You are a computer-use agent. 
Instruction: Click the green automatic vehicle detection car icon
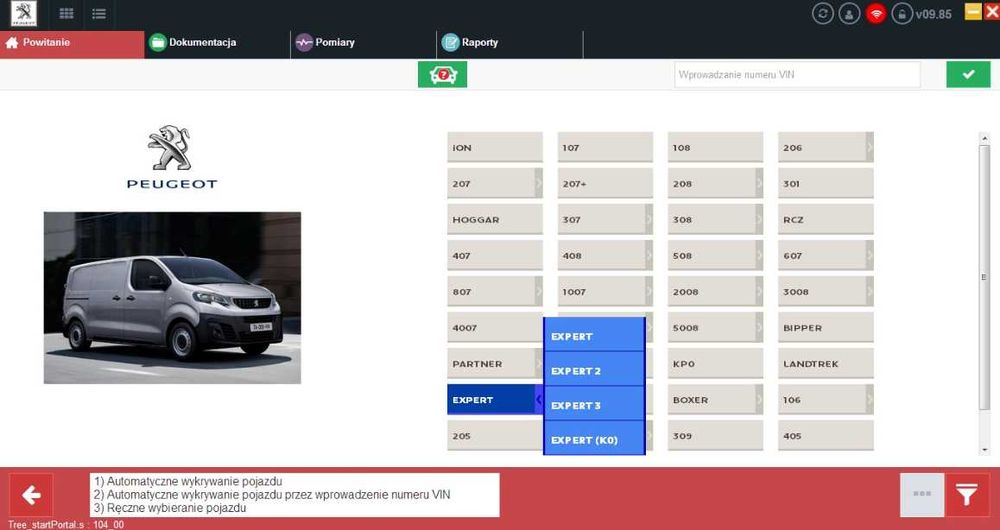tap(443, 75)
